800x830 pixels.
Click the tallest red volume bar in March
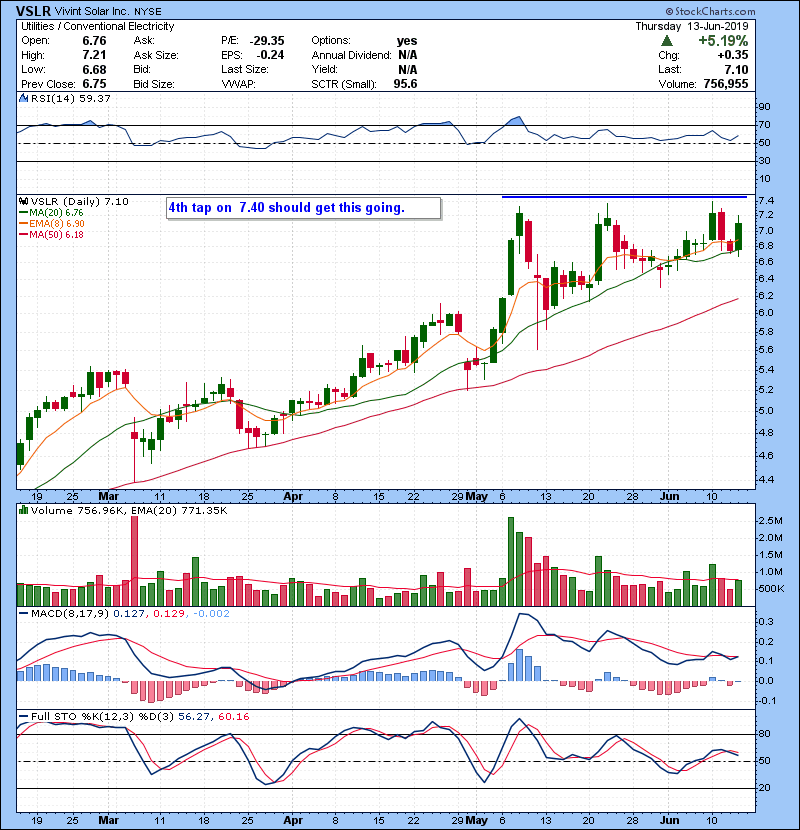pyautogui.click(x=134, y=561)
